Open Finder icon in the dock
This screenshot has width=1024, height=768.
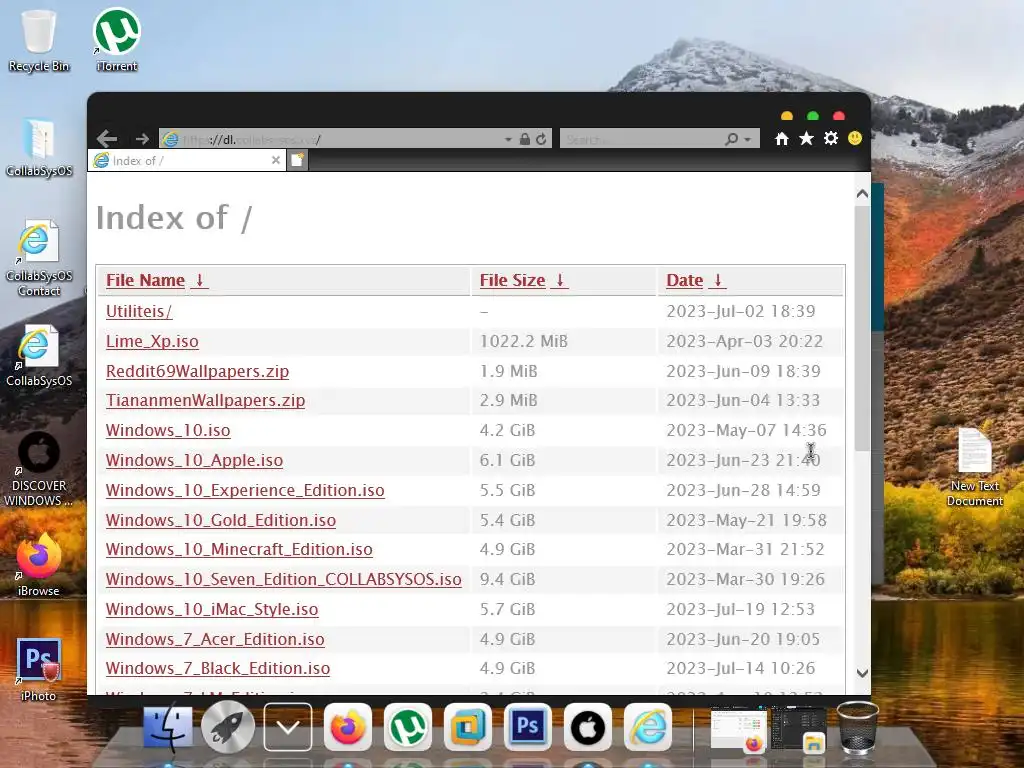168,727
